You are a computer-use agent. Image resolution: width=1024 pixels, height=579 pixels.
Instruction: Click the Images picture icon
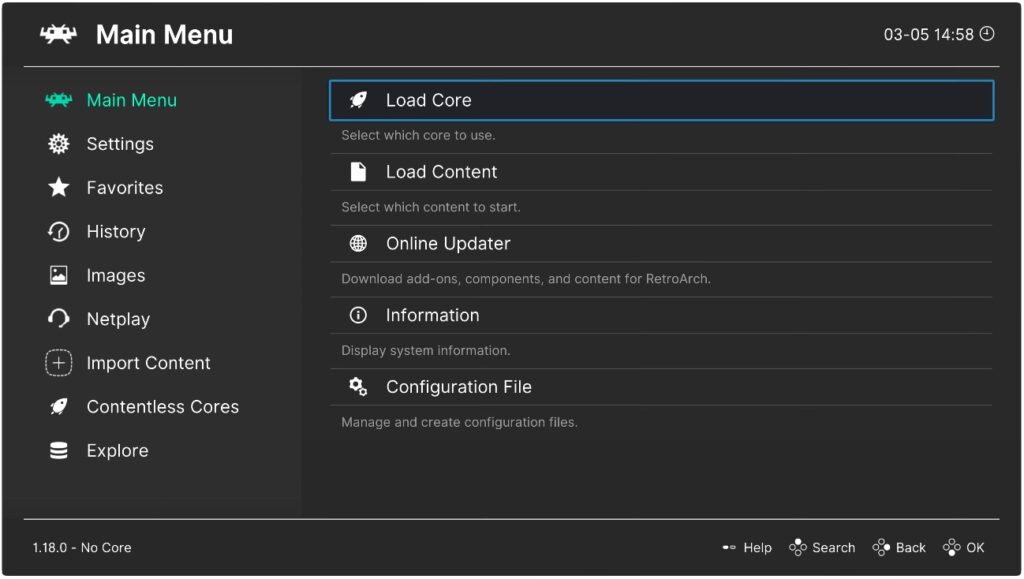[58, 275]
